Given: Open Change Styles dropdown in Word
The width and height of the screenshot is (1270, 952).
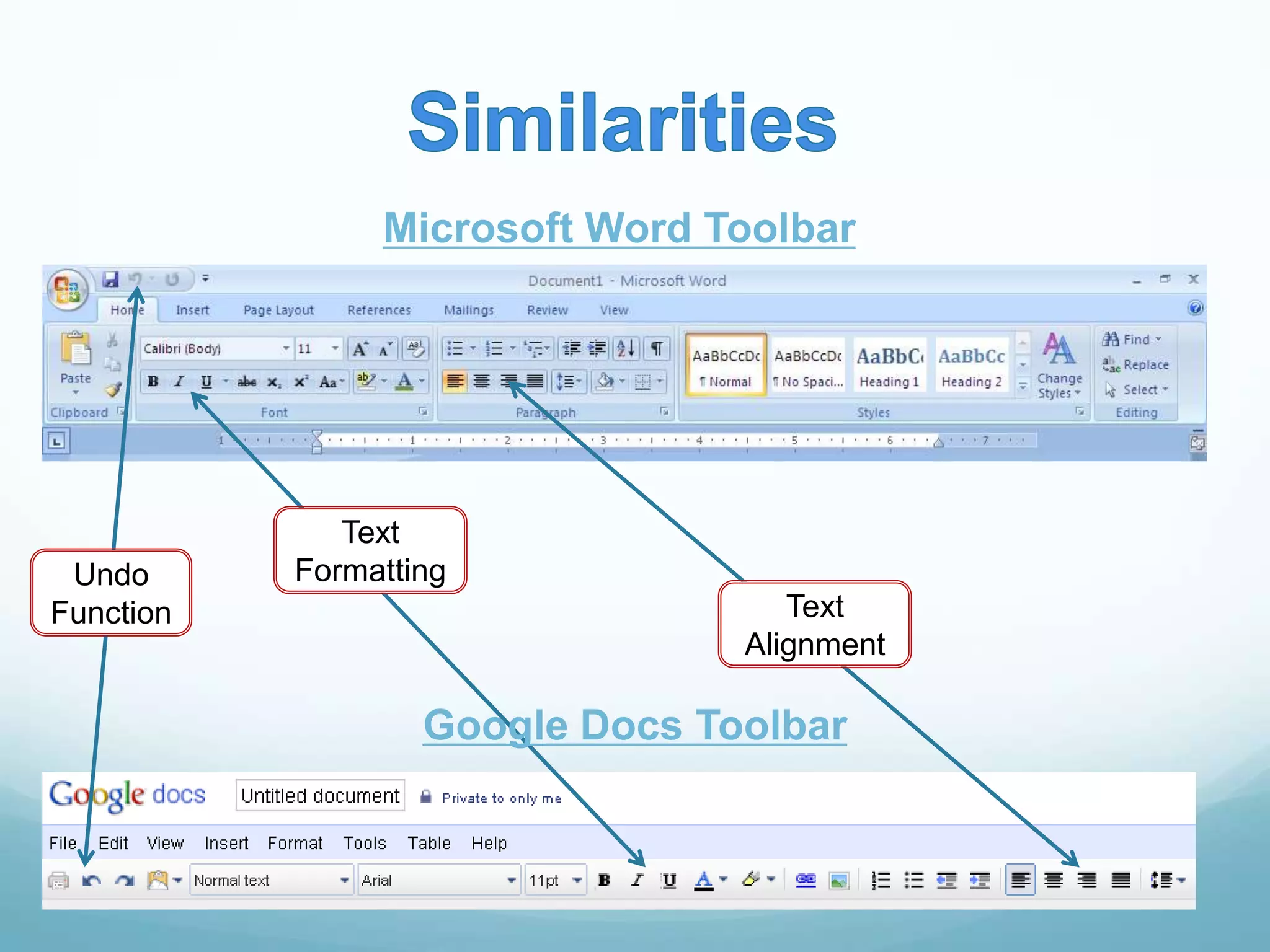Looking at the screenshot, I should [1059, 366].
